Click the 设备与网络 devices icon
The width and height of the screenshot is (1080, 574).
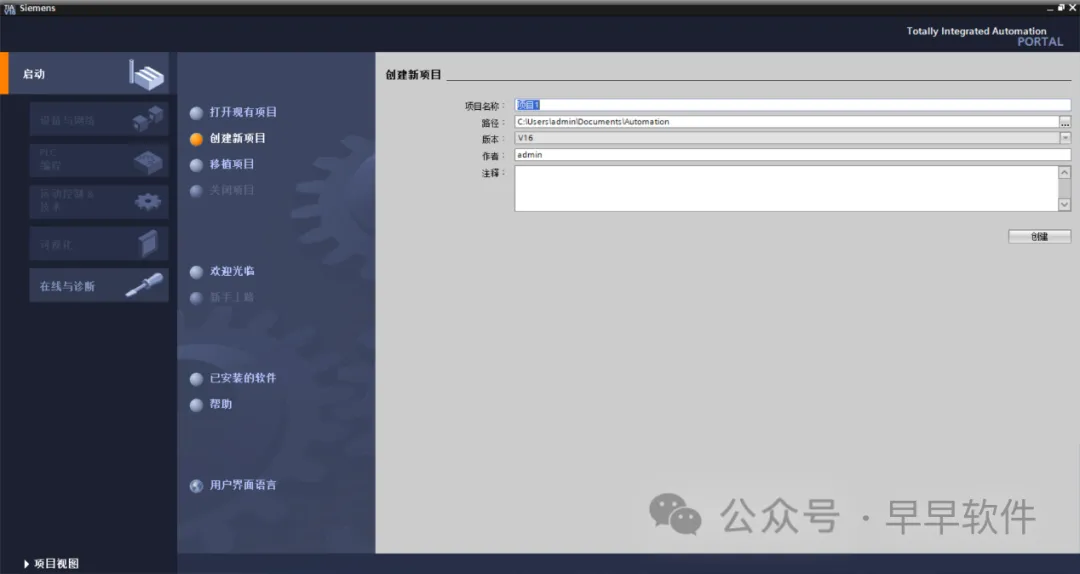point(148,119)
